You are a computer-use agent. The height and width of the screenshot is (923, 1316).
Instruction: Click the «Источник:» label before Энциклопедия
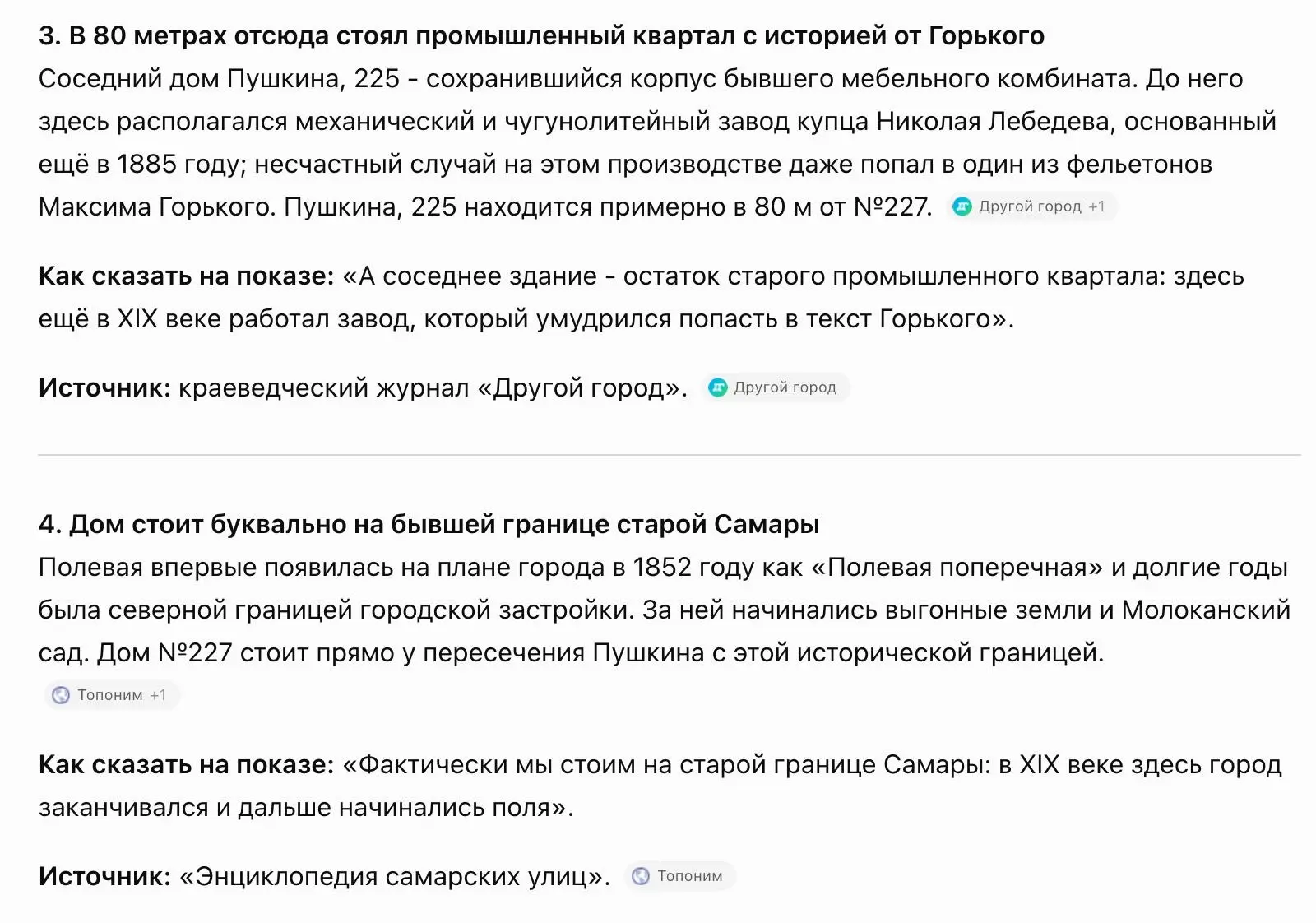pyautogui.click(x=104, y=876)
